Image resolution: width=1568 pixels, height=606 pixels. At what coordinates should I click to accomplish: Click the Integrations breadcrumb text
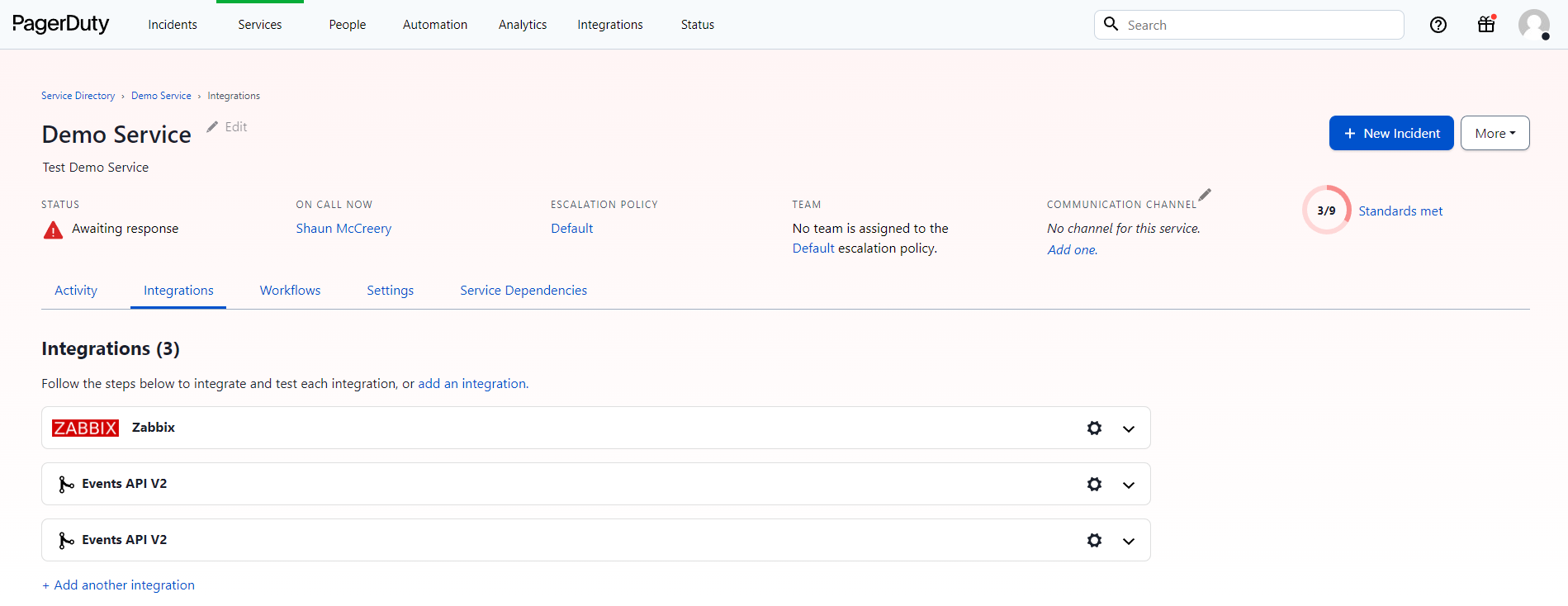(234, 96)
